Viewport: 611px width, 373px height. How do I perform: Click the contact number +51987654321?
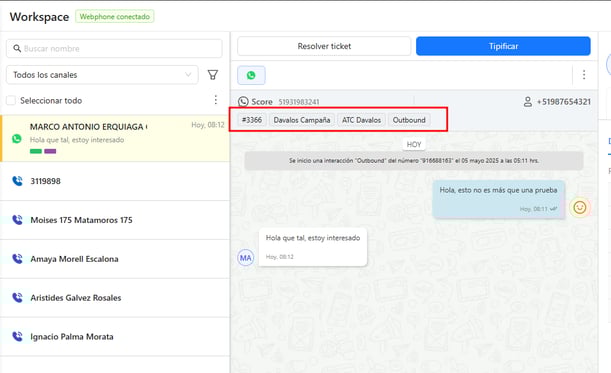pyautogui.click(x=563, y=102)
